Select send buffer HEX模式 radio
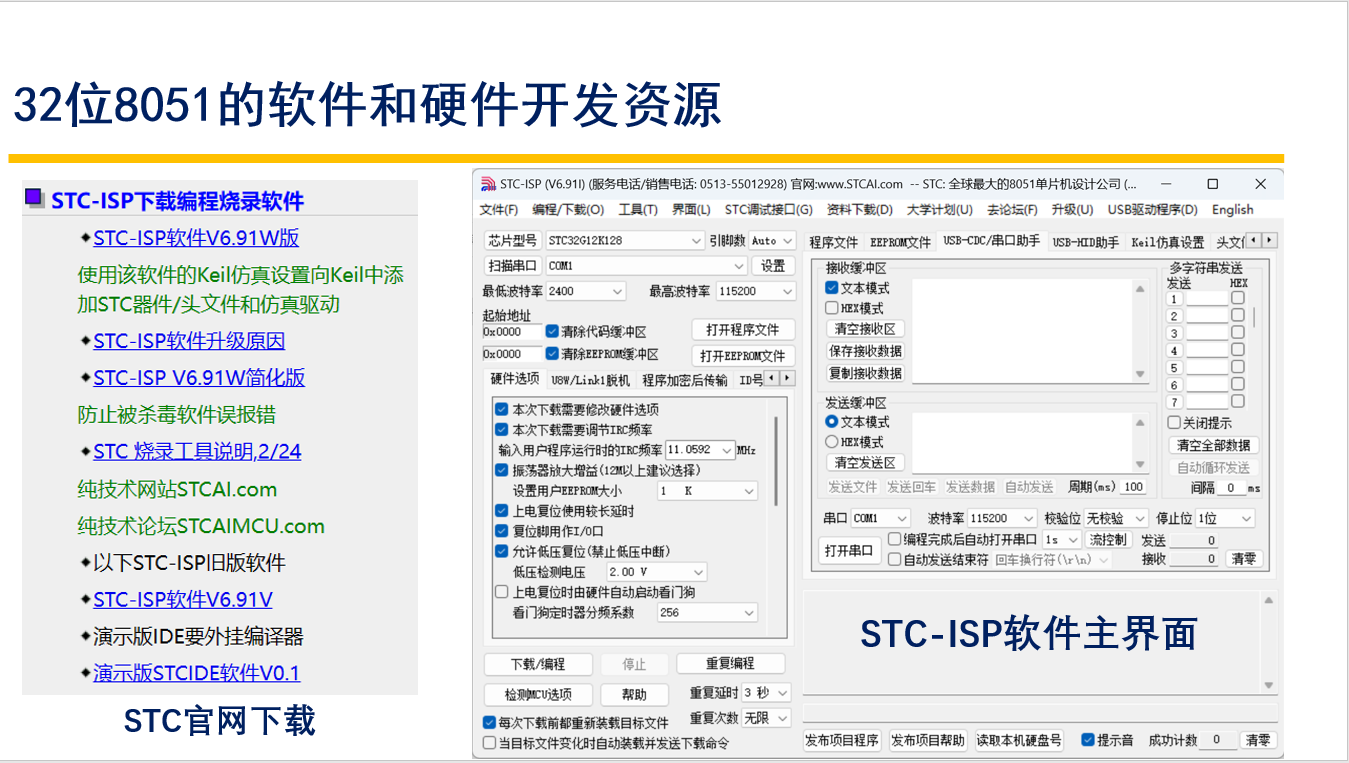Screen dimensions: 1349x763 click(832, 442)
